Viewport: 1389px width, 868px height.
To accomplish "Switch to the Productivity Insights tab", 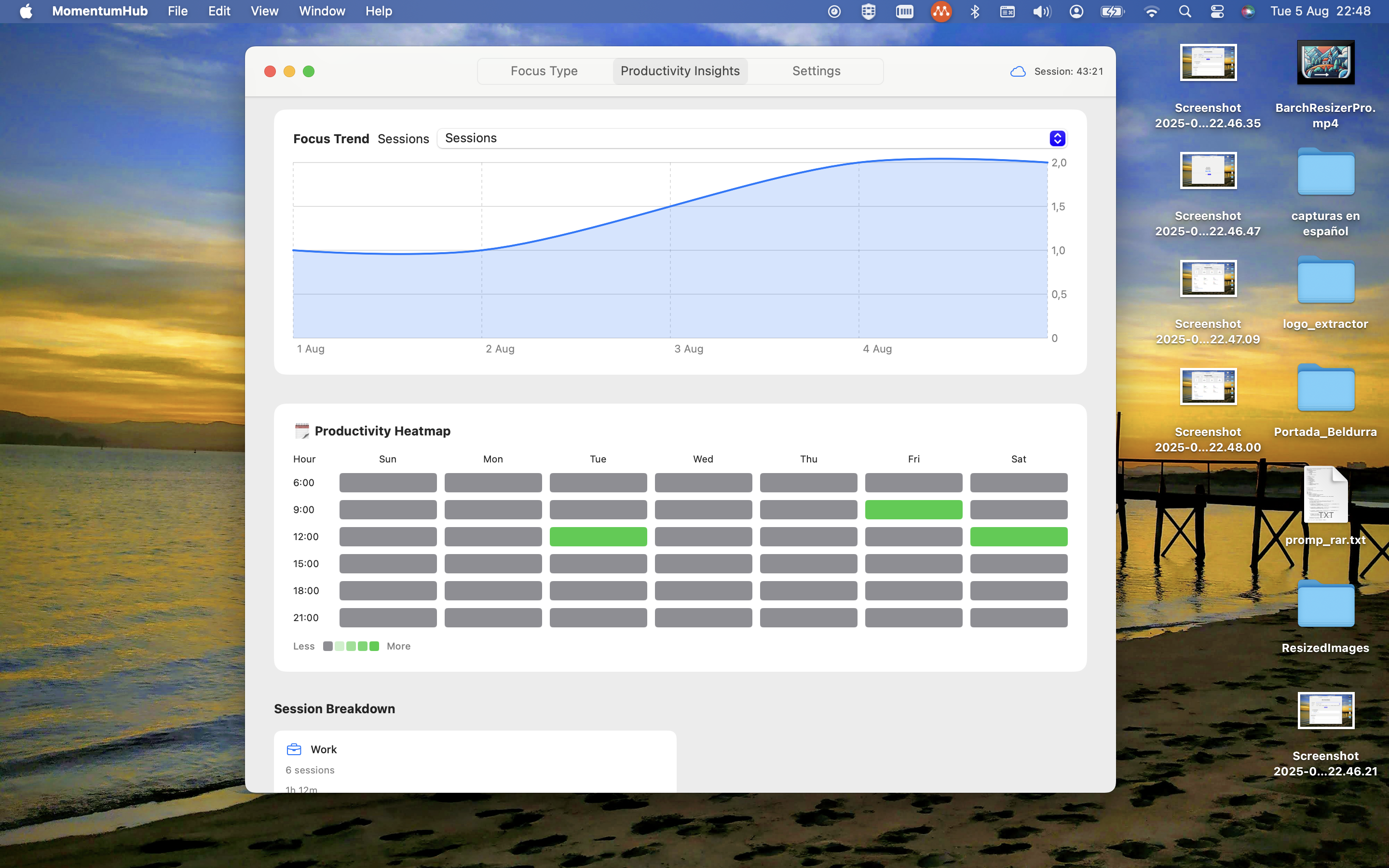I will pyautogui.click(x=680, y=71).
